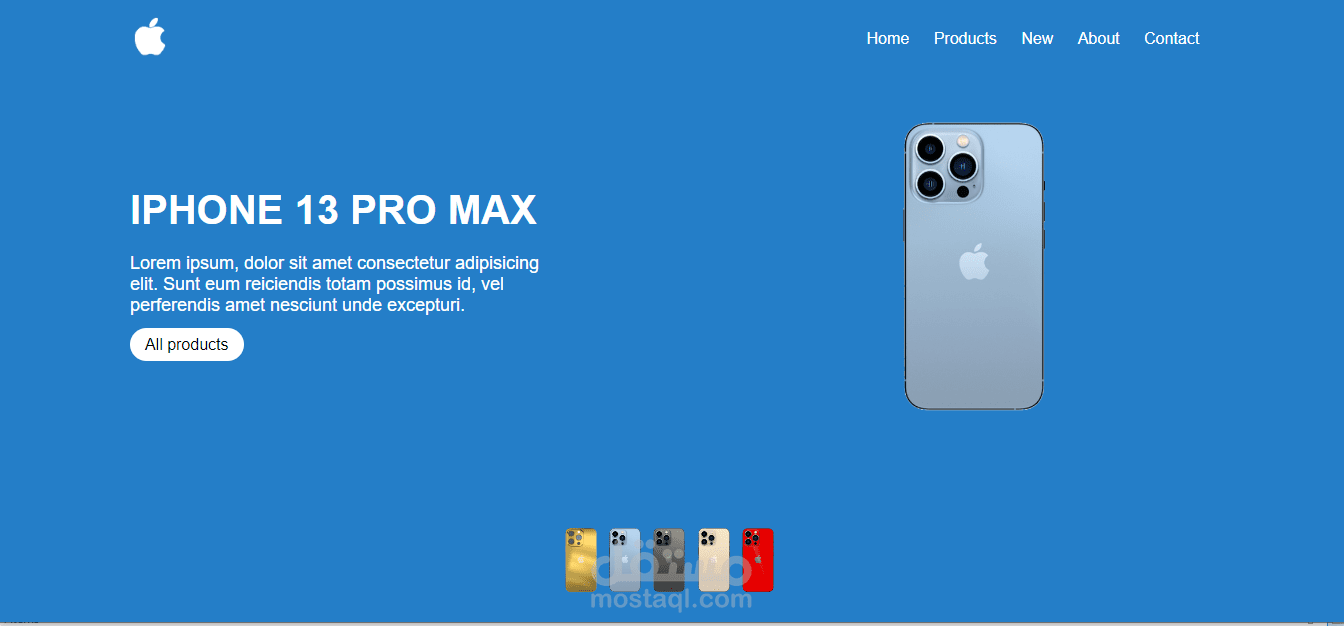1344x626 pixels.
Task: Click the white Apple logo in header
Action: (150, 37)
